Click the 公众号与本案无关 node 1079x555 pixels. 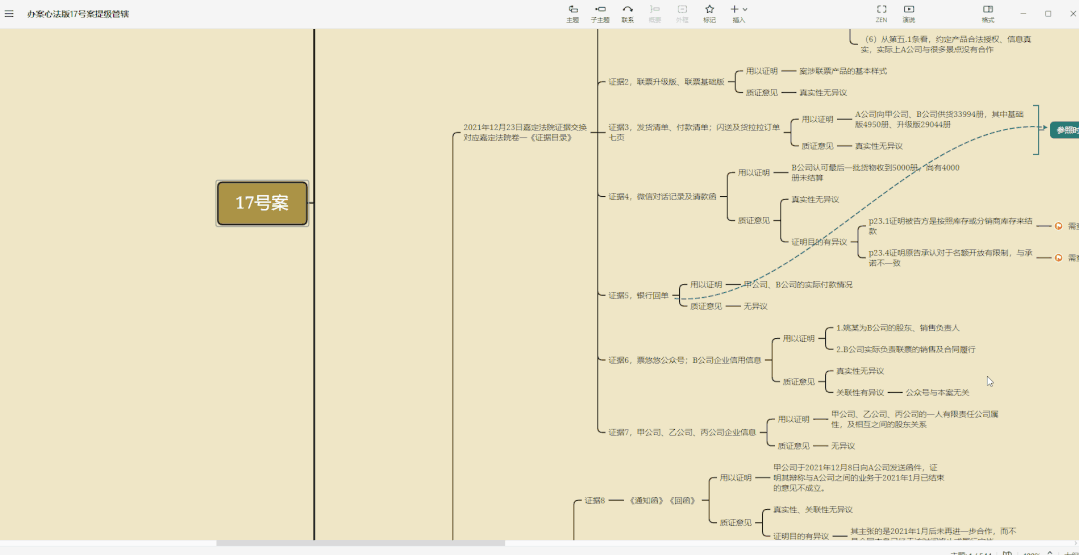[937, 392]
